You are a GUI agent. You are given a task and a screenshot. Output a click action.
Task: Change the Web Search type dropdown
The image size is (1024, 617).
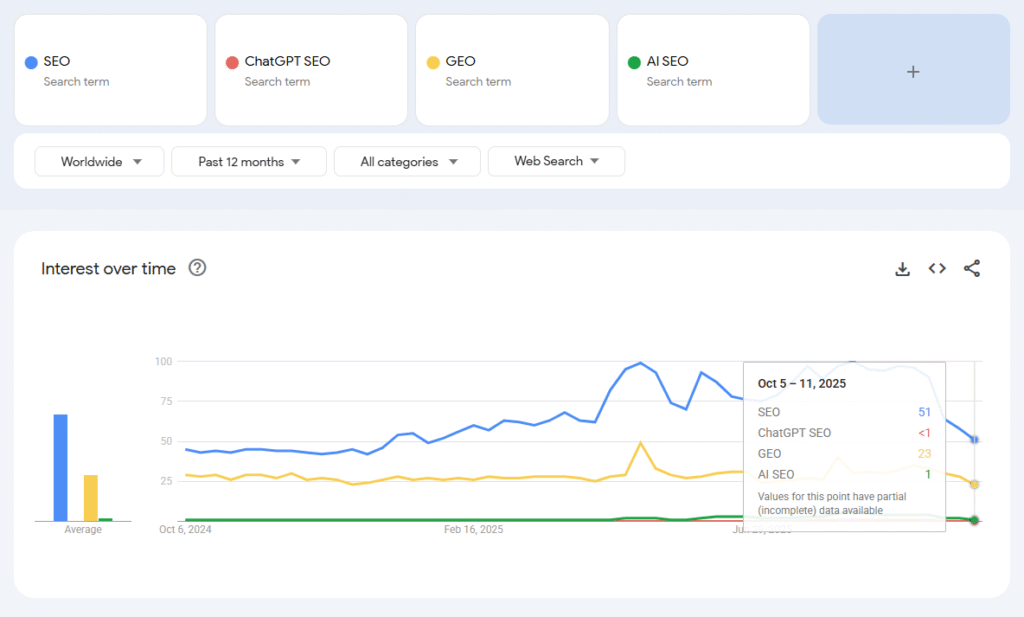coord(556,161)
